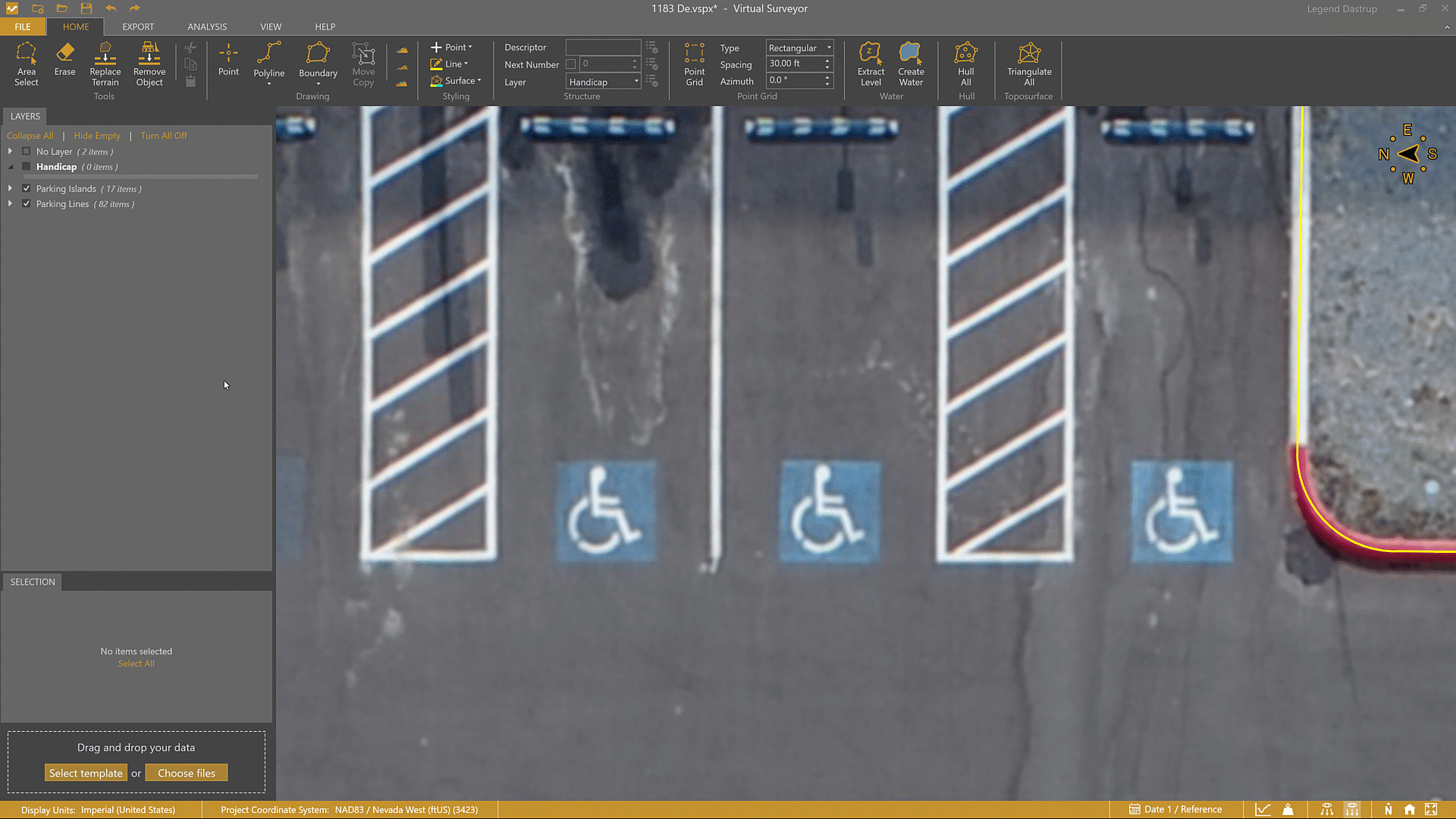Choose the Remove Object tool
The height and width of the screenshot is (819, 1456).
(x=149, y=64)
